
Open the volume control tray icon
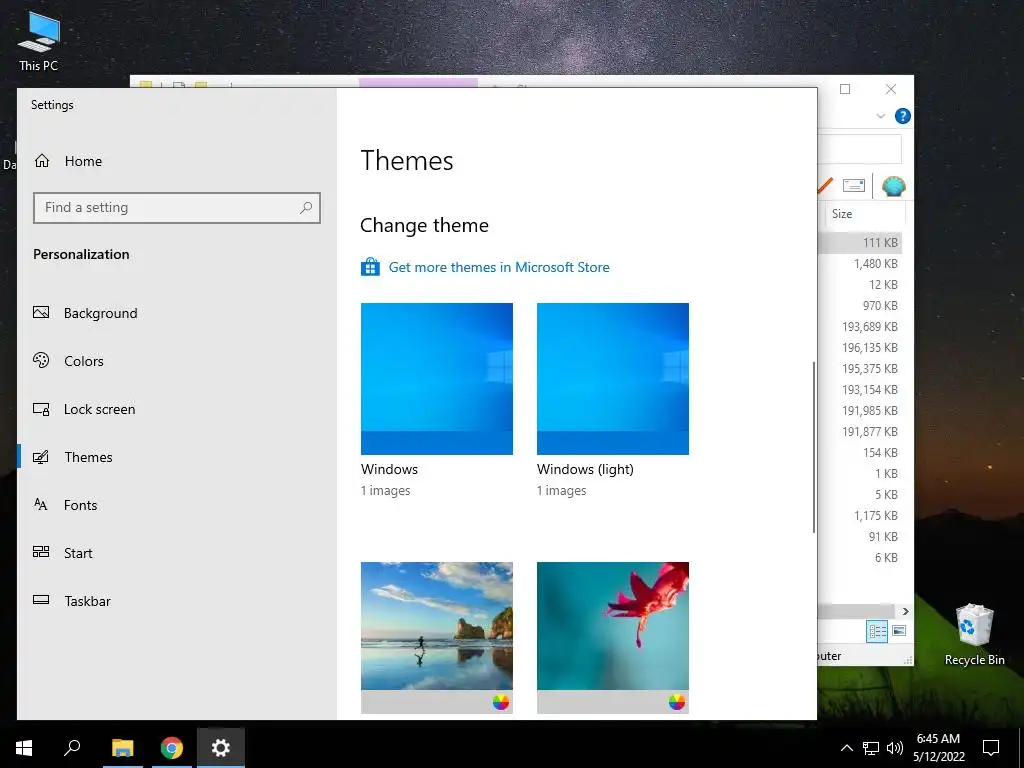coord(895,748)
